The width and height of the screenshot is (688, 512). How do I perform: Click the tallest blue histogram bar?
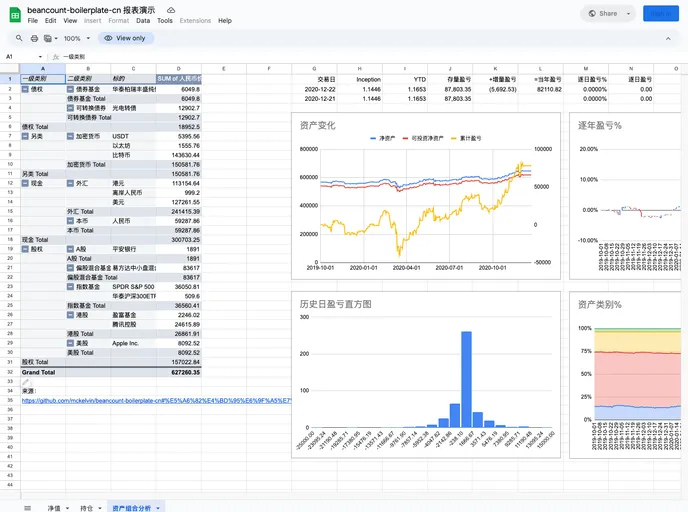466,379
